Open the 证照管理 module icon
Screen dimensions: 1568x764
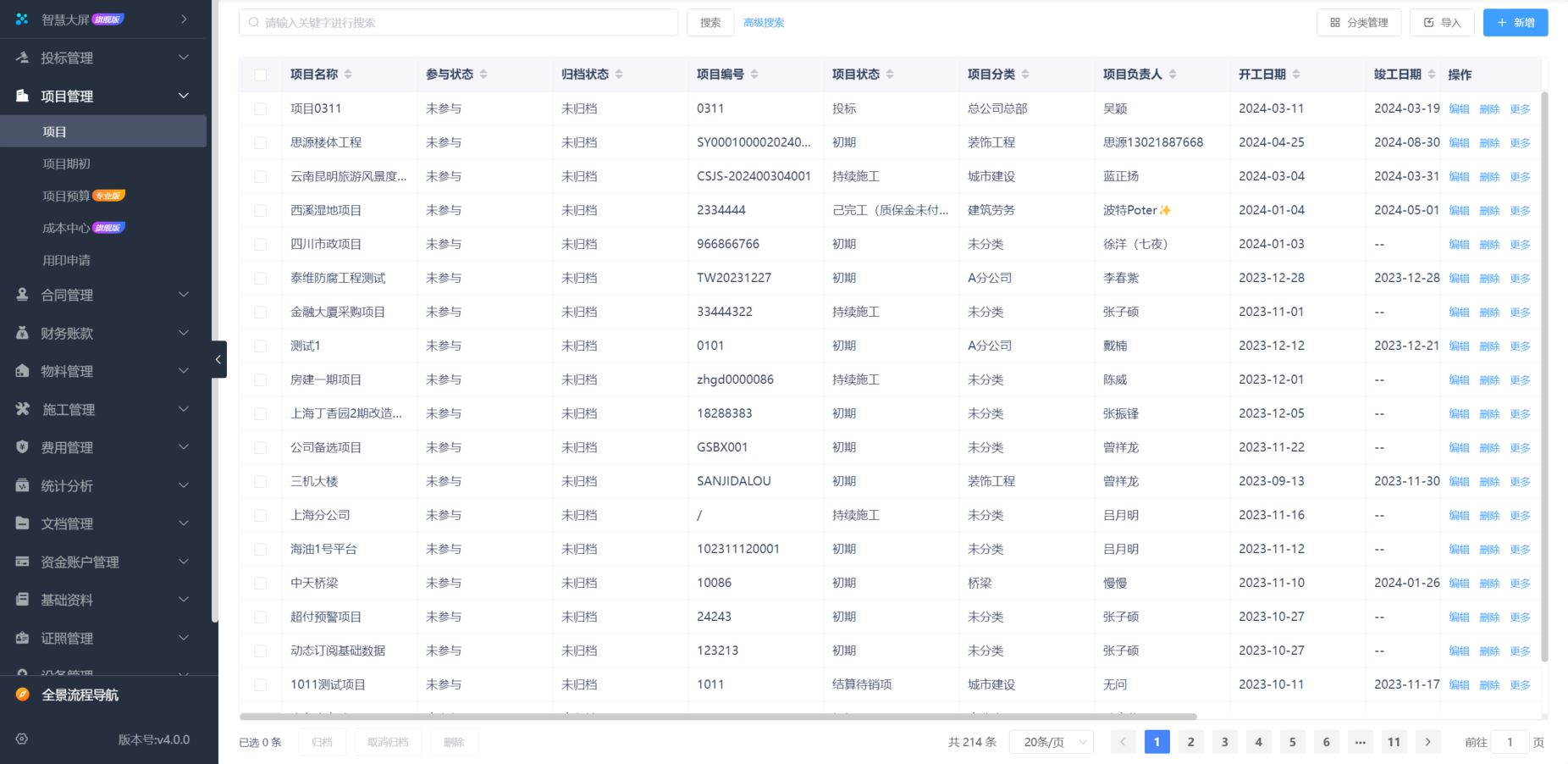pyautogui.click(x=20, y=638)
